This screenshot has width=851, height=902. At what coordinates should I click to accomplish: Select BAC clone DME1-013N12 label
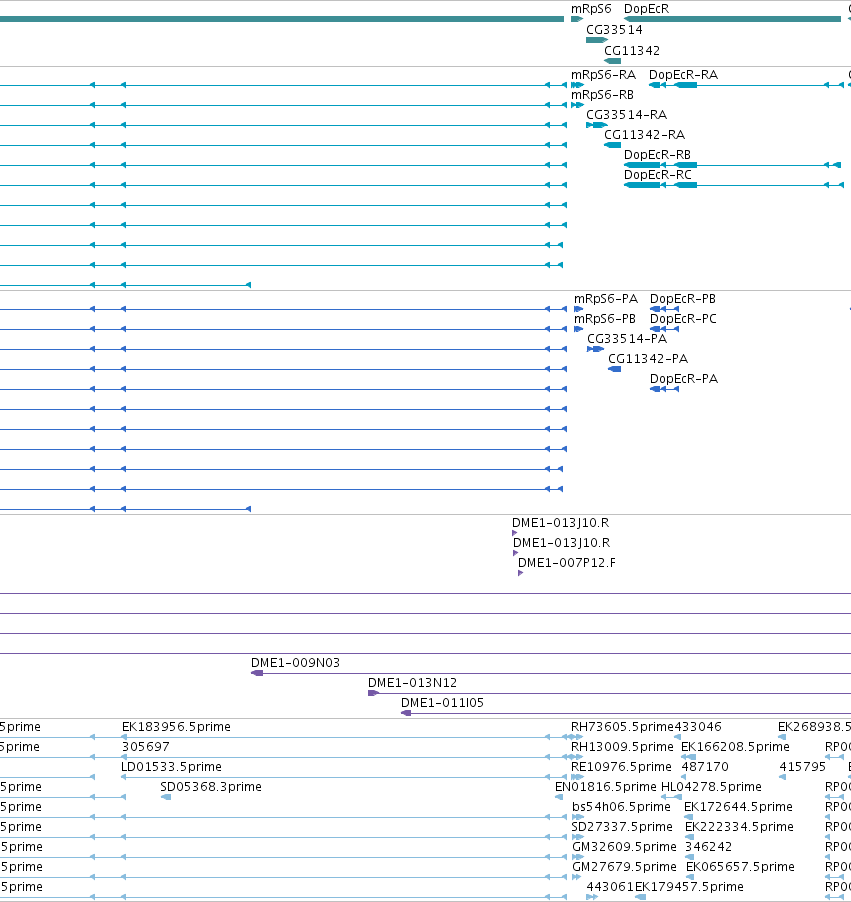pos(412,683)
